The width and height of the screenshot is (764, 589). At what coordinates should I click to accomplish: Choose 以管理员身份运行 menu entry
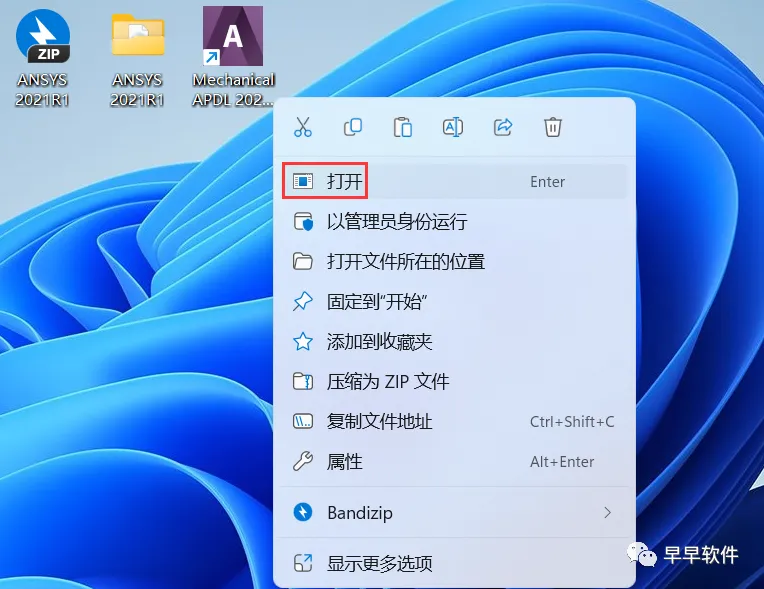tap(454, 222)
